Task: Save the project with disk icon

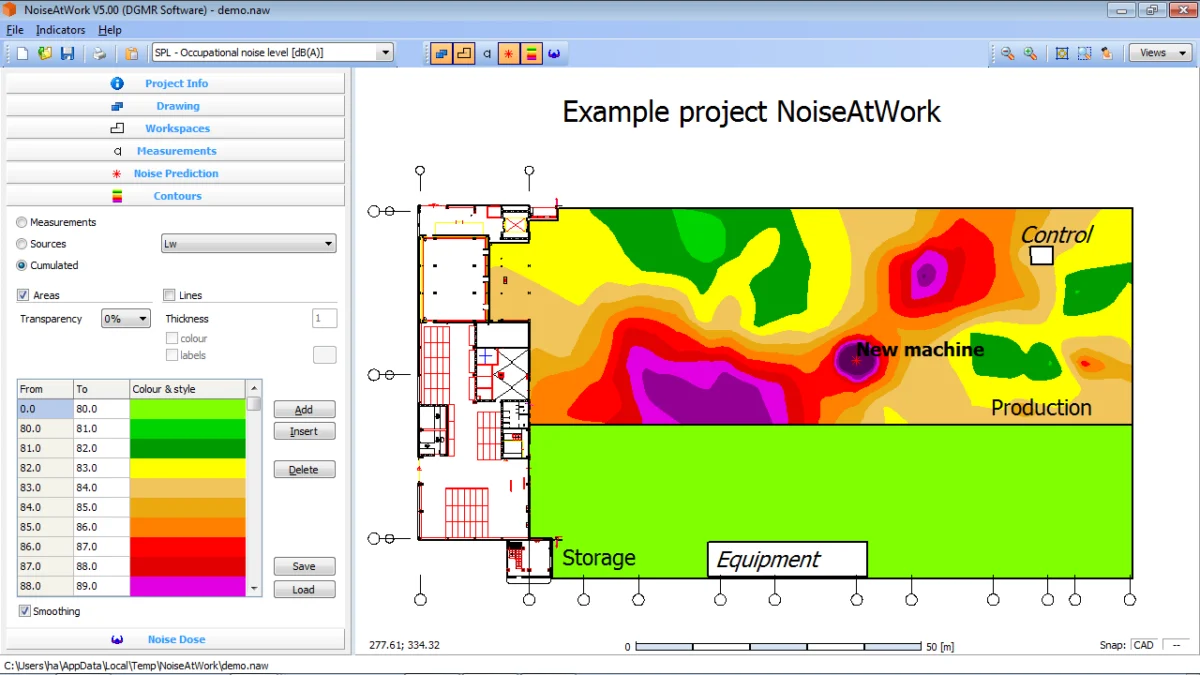Action: pyautogui.click(x=68, y=53)
